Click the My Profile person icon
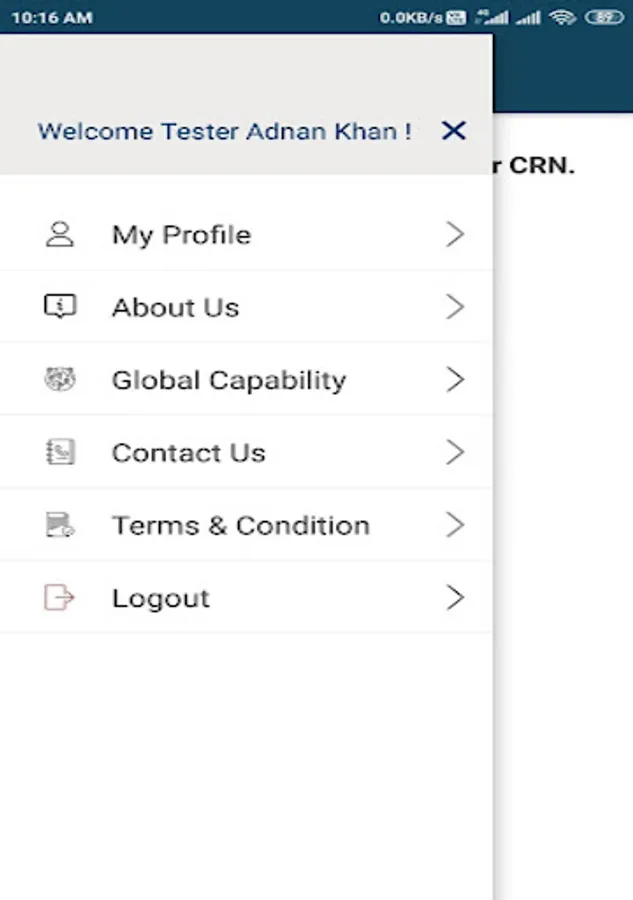Screen dimensions: 633x900 coord(60,235)
